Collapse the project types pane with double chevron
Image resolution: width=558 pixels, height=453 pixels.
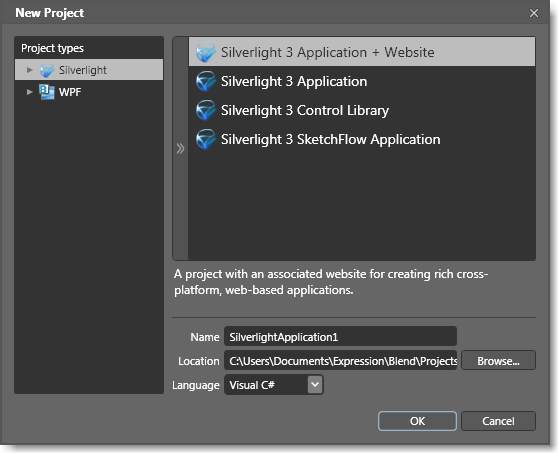coord(180,148)
